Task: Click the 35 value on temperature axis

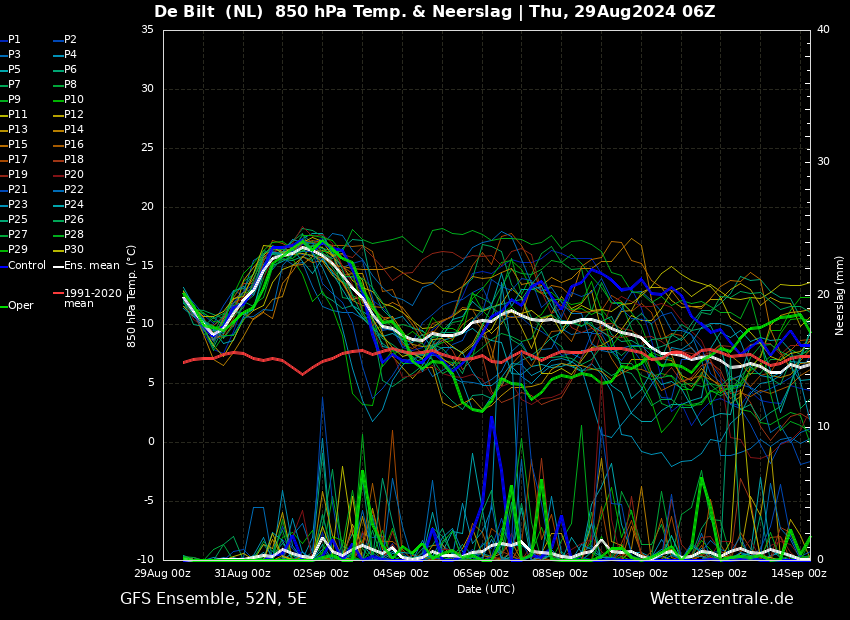Action: tap(147, 30)
